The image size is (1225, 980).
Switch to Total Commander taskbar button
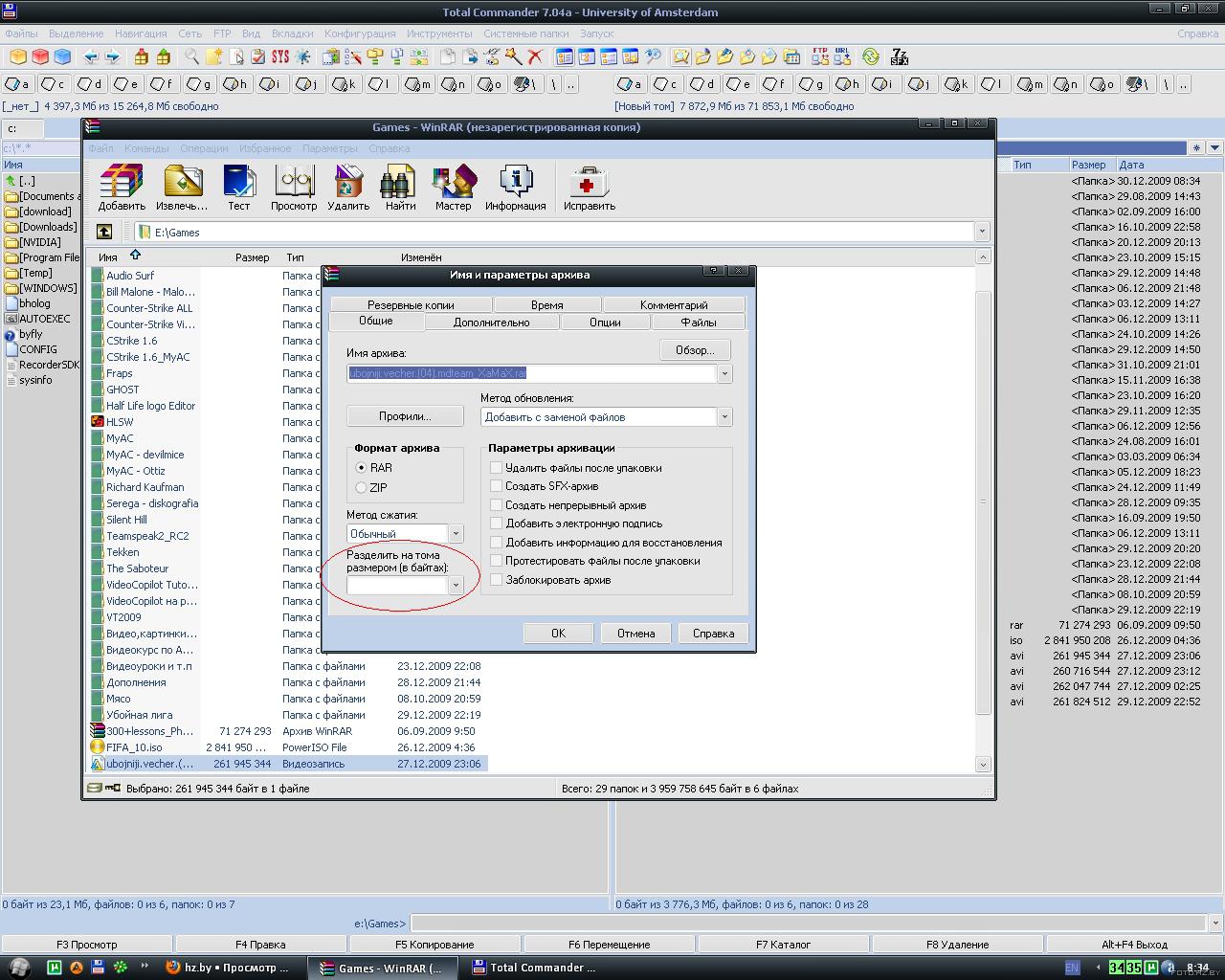539,968
